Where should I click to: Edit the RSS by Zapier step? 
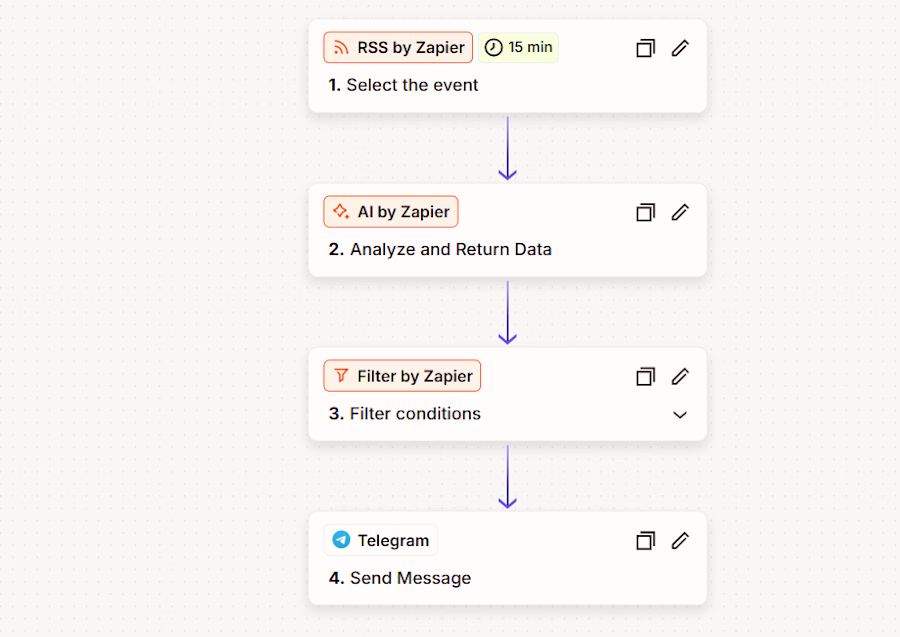click(680, 48)
